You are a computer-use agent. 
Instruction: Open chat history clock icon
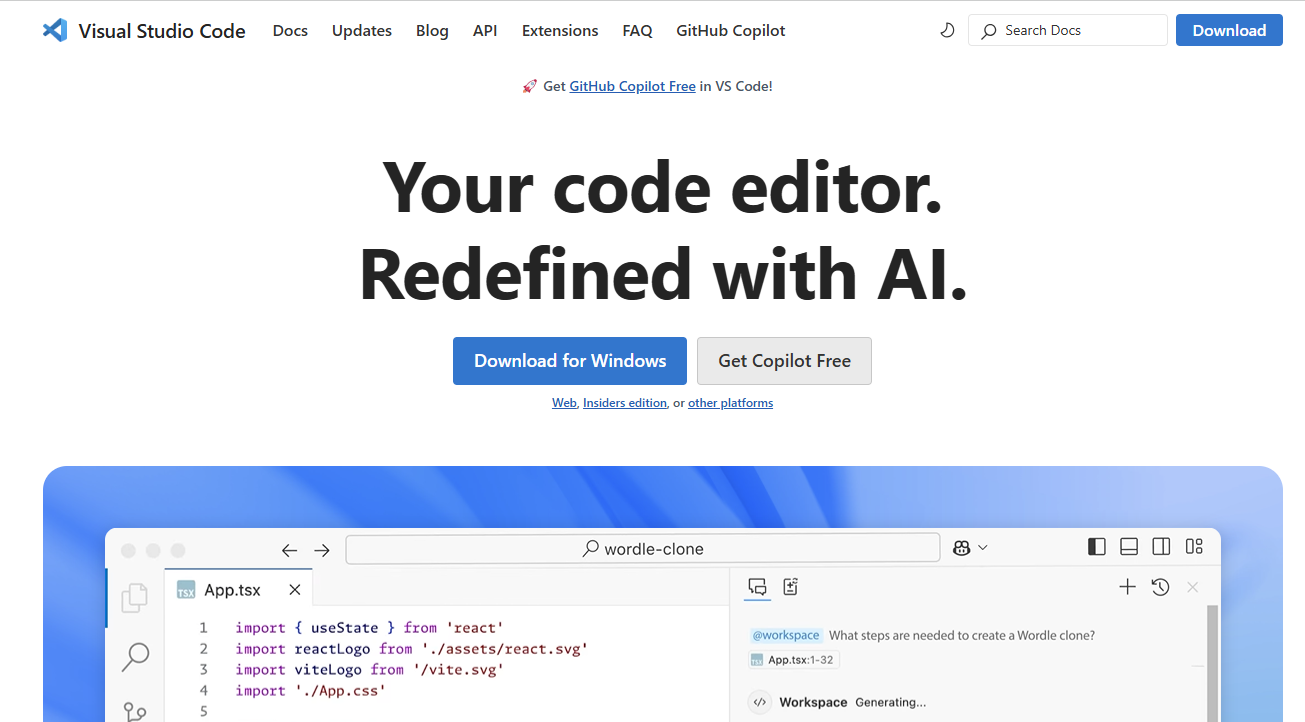(1160, 587)
